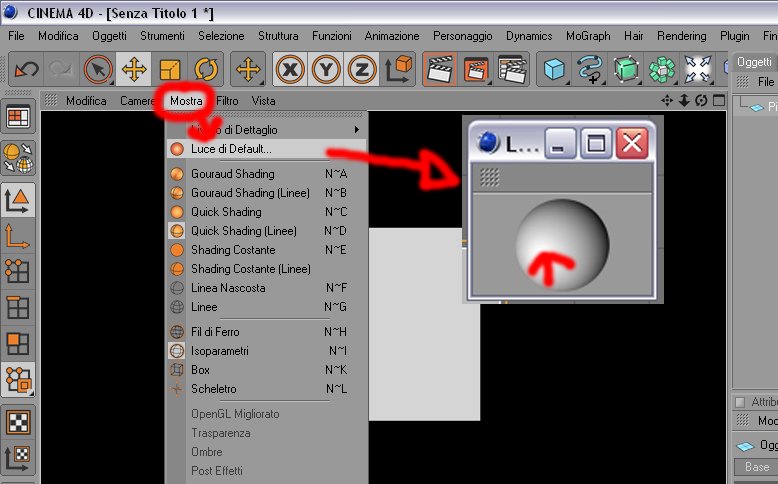
Task: Click the Undo arrow icon
Action: pos(26,69)
